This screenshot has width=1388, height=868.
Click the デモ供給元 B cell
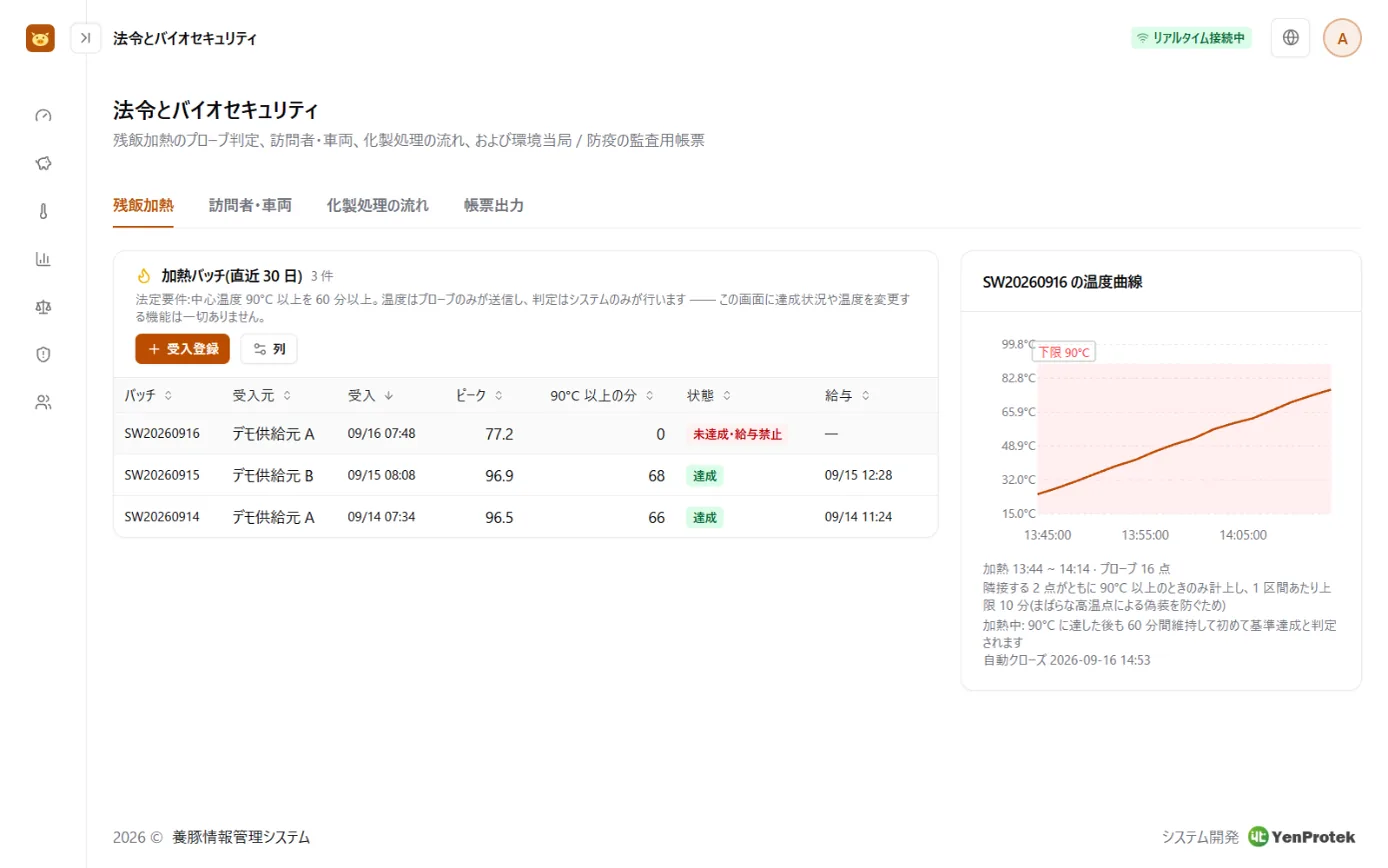pyautogui.click(x=273, y=475)
